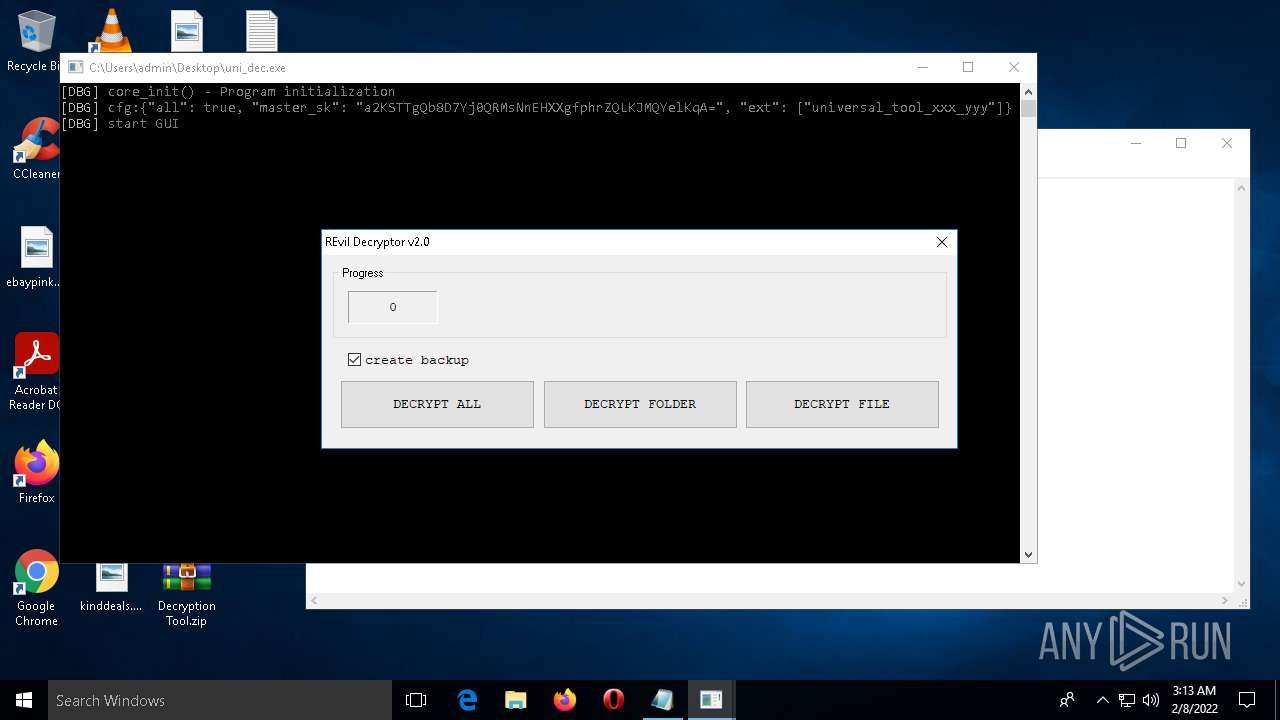The image size is (1280, 720).
Task: Minimize the uni_dec.exe console window
Action: pyautogui.click(x=922, y=67)
